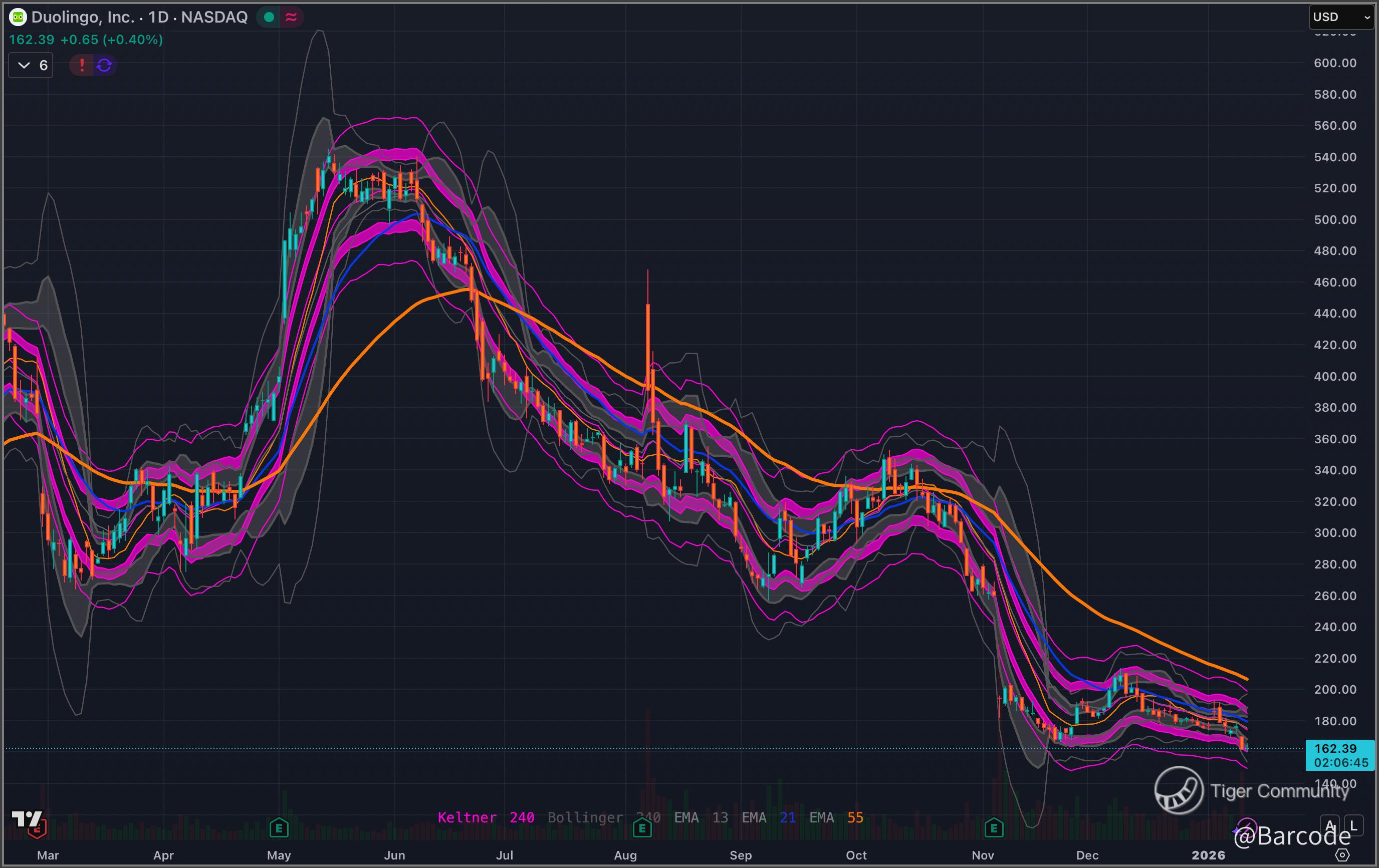This screenshot has width=1379, height=868.
Task: Click the Duolingo, Inc. symbol title
Action: (x=83, y=17)
